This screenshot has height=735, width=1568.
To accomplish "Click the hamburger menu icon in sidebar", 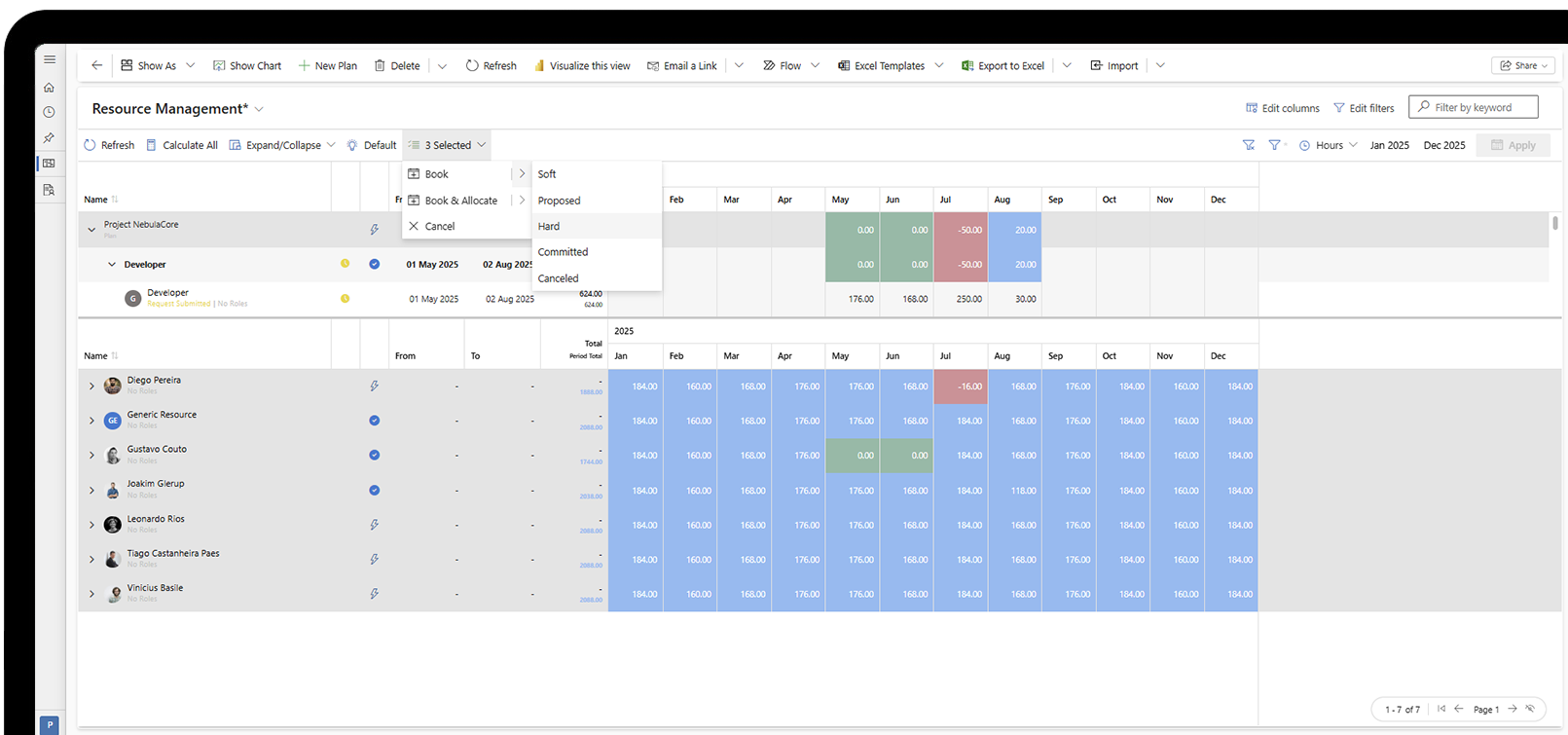I will [50, 59].
